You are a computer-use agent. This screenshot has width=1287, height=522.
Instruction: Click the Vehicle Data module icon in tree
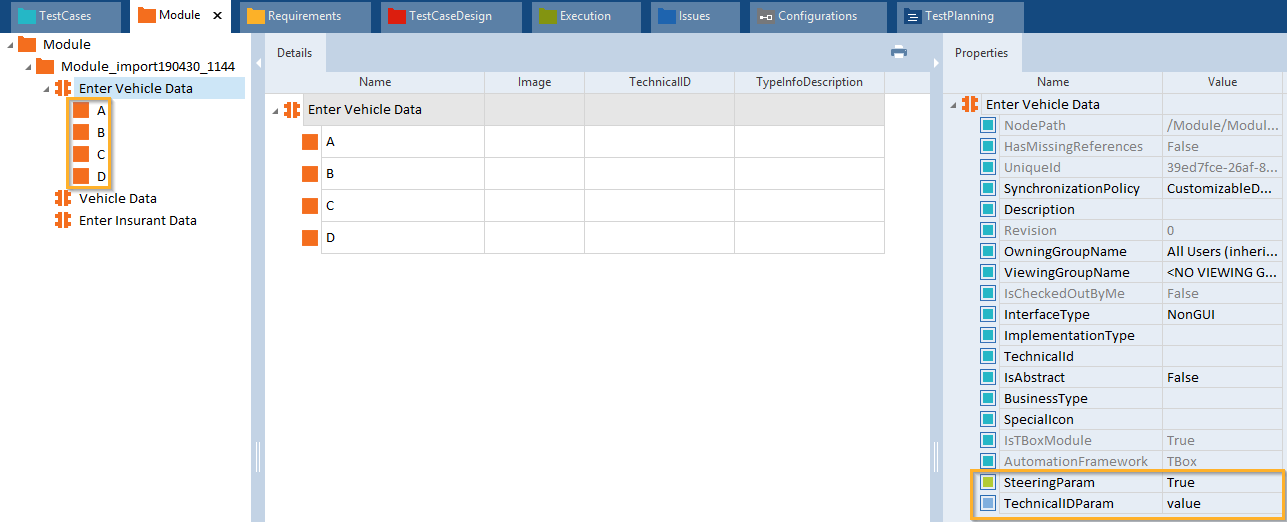(64, 198)
